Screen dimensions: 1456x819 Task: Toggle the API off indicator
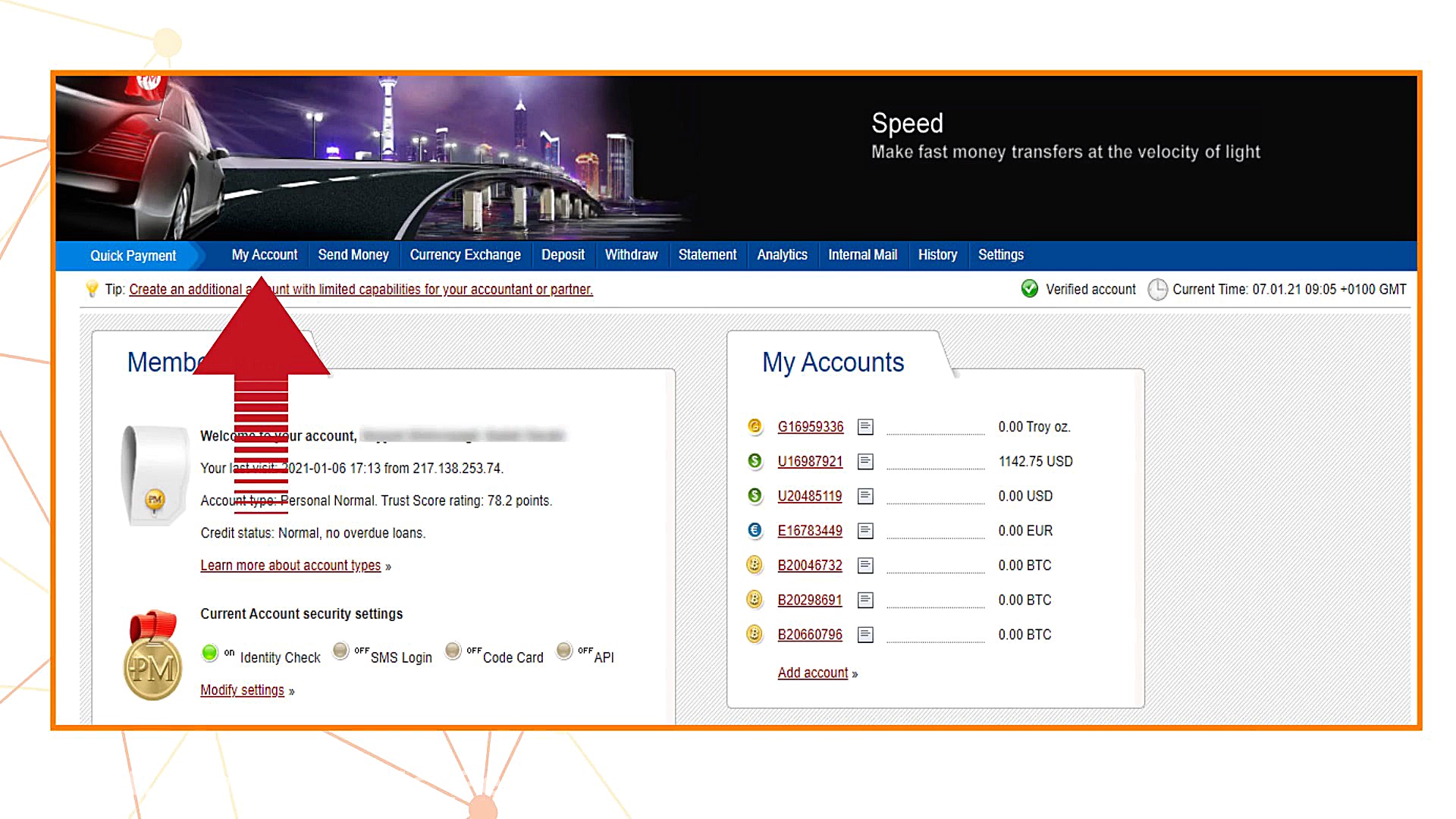[564, 651]
